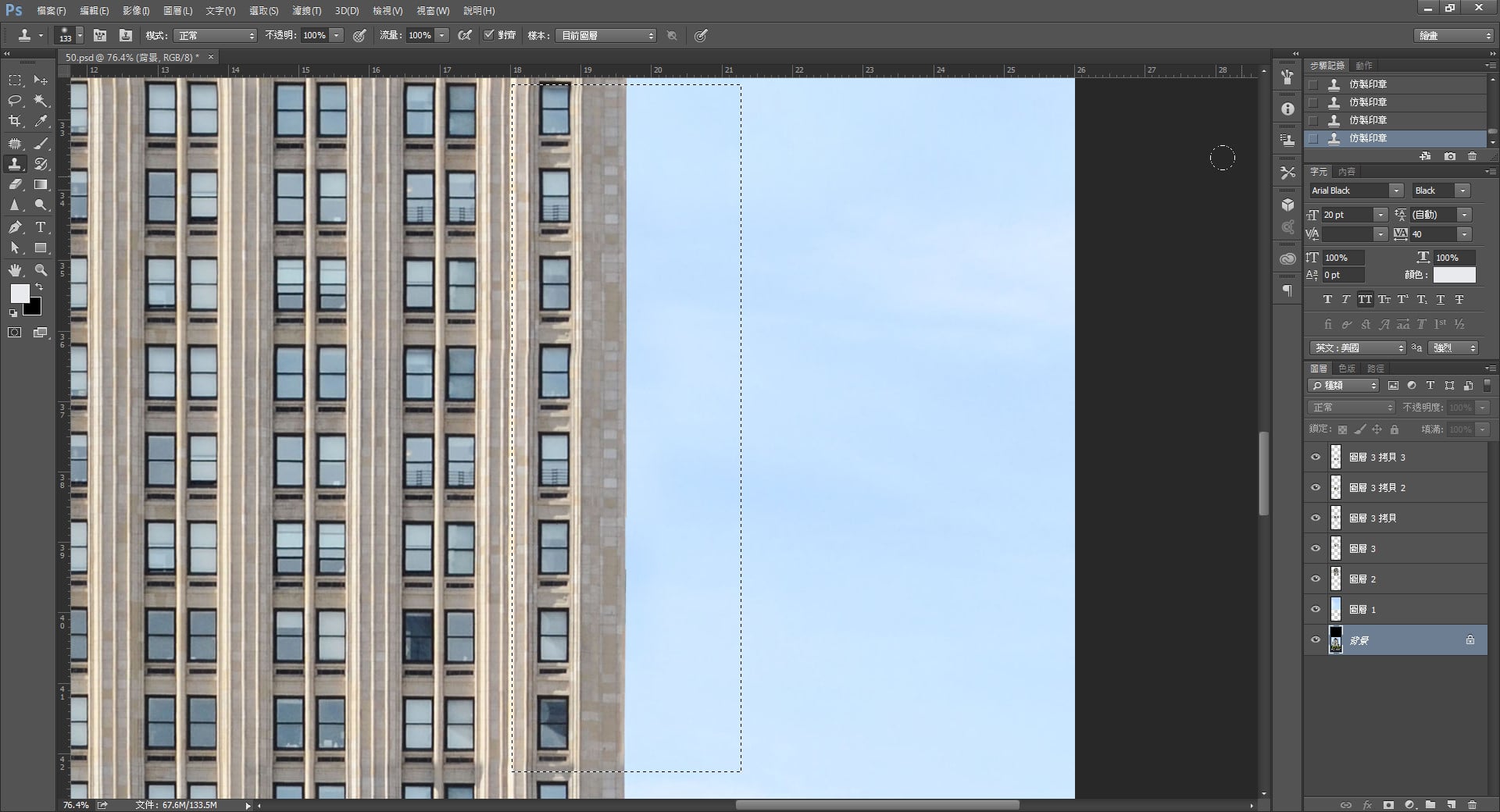Activate the Hand tool

tap(15, 270)
